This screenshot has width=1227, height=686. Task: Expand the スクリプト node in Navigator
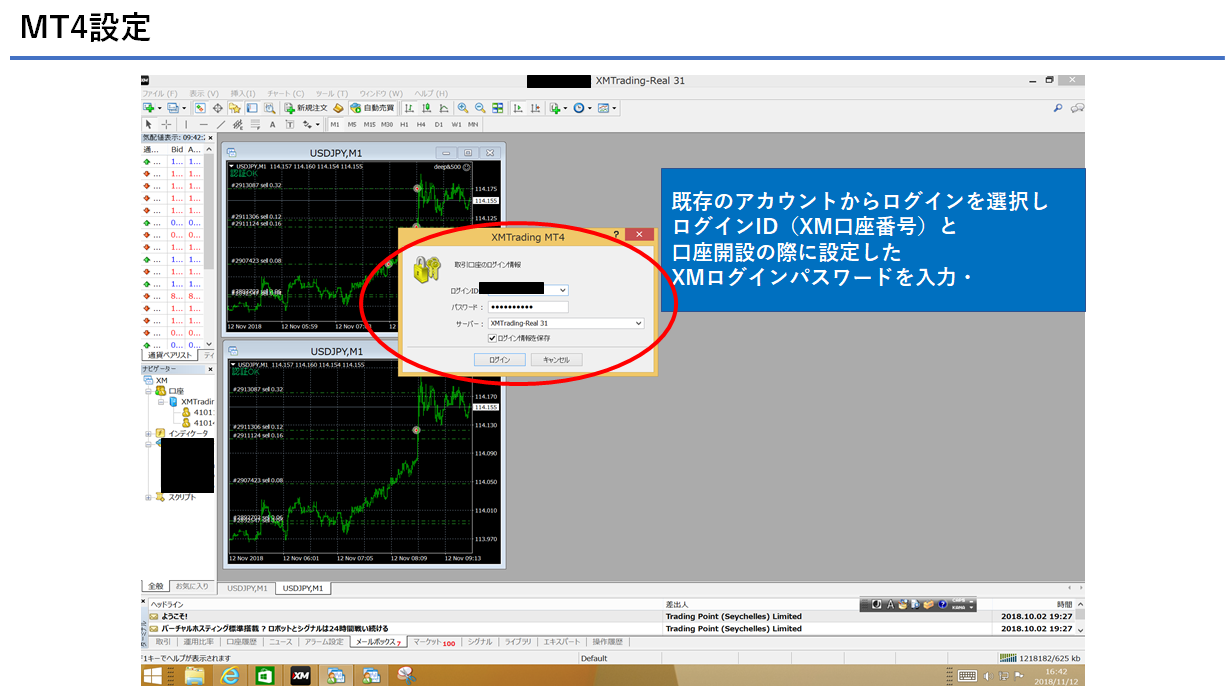pos(148,497)
